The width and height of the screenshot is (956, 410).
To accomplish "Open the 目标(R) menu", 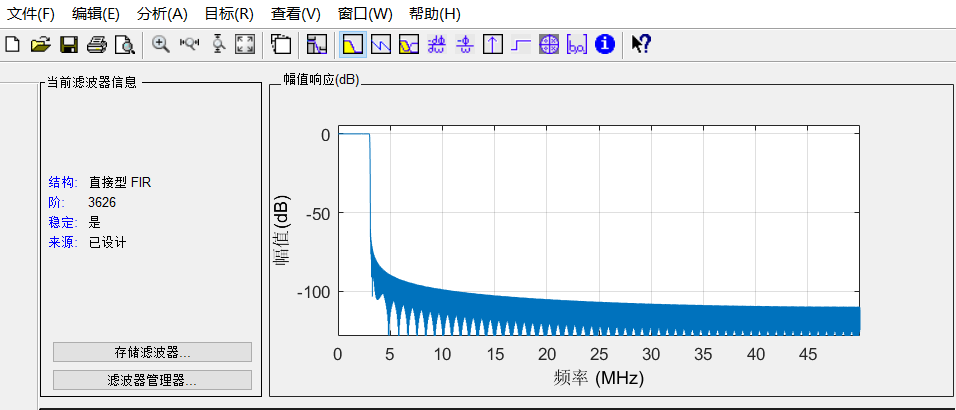I will tap(229, 13).
